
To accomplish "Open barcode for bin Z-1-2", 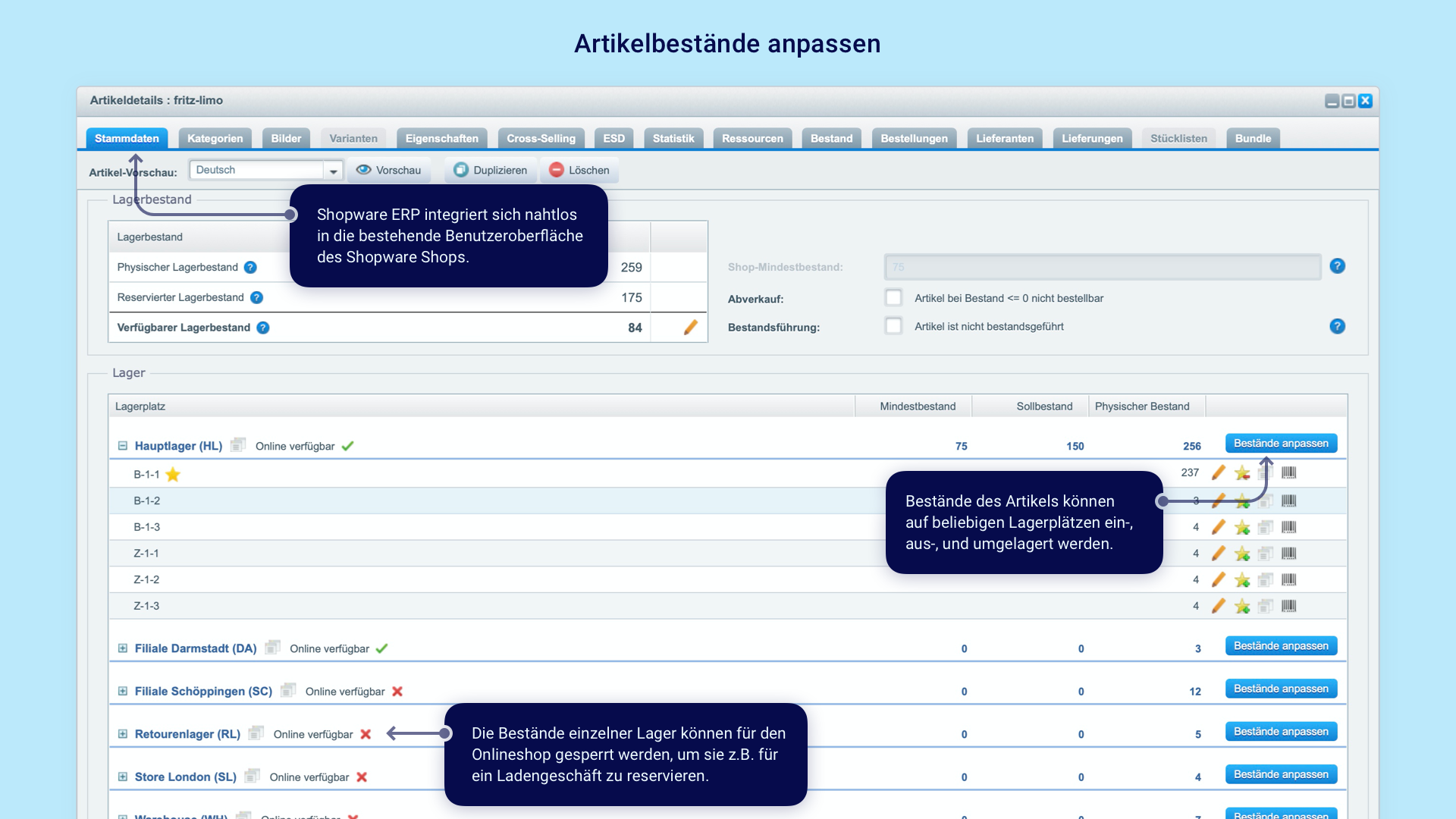I will click(1289, 580).
